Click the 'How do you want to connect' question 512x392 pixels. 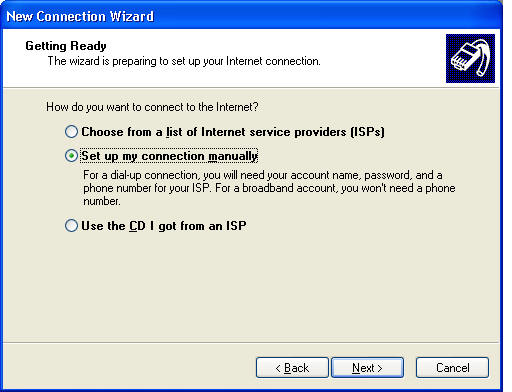152,107
